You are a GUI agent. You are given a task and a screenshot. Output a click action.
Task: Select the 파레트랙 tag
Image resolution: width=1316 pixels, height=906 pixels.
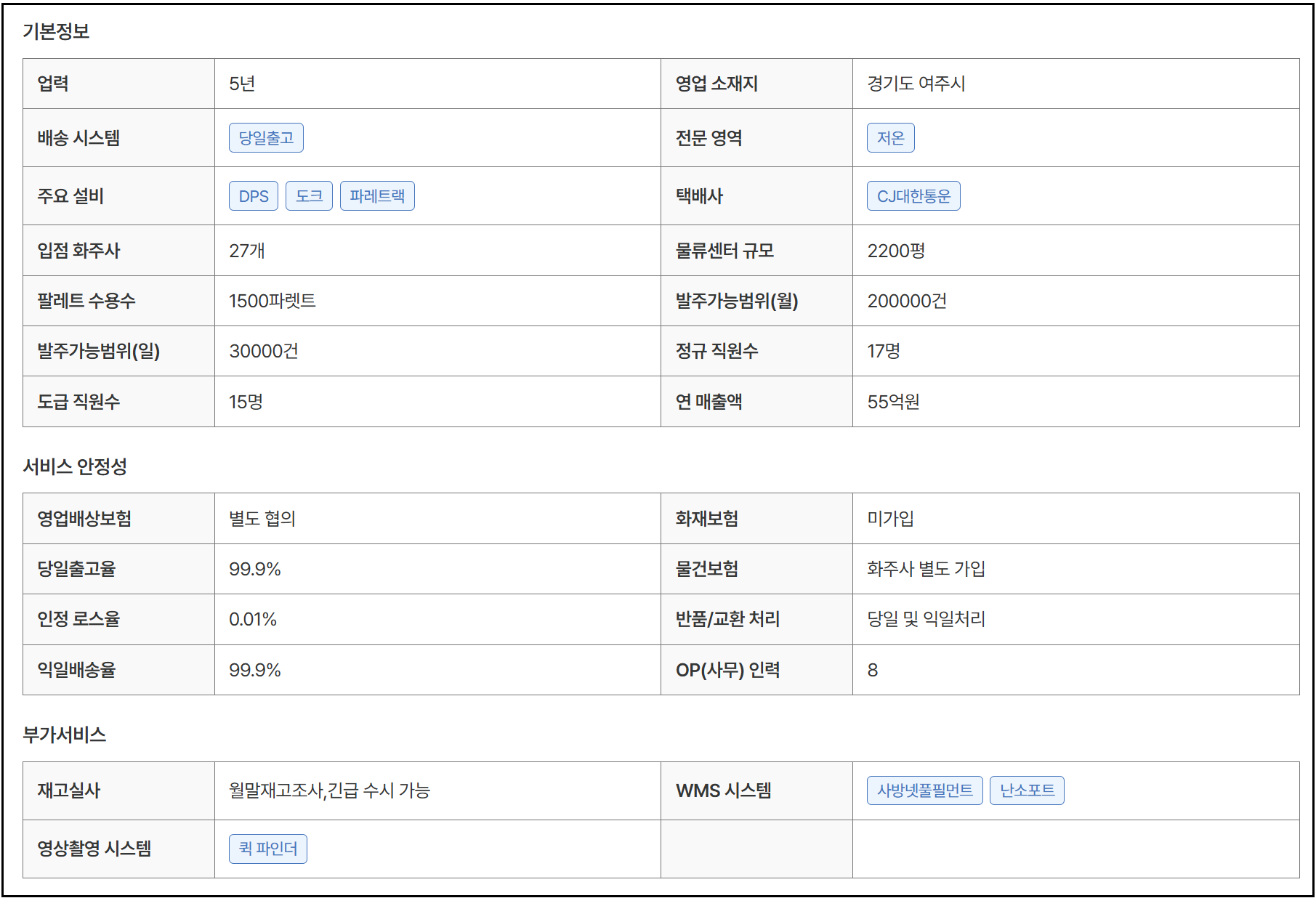point(377,196)
